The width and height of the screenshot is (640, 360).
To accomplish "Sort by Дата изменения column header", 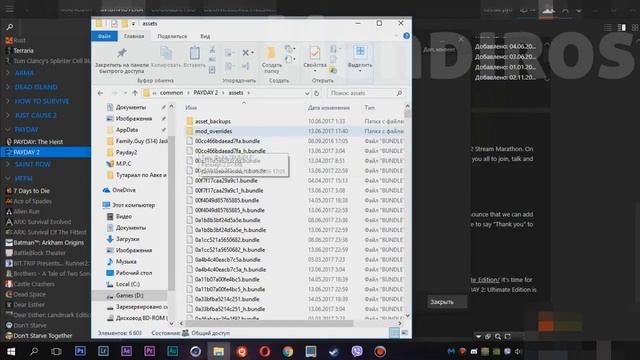I will pos(329,108).
